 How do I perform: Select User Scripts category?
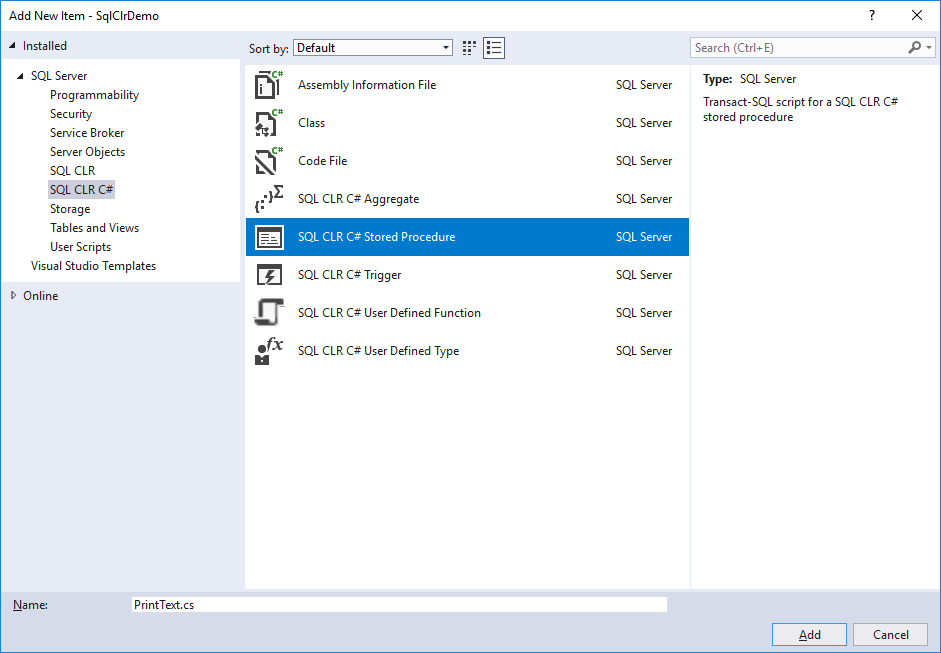coord(80,247)
